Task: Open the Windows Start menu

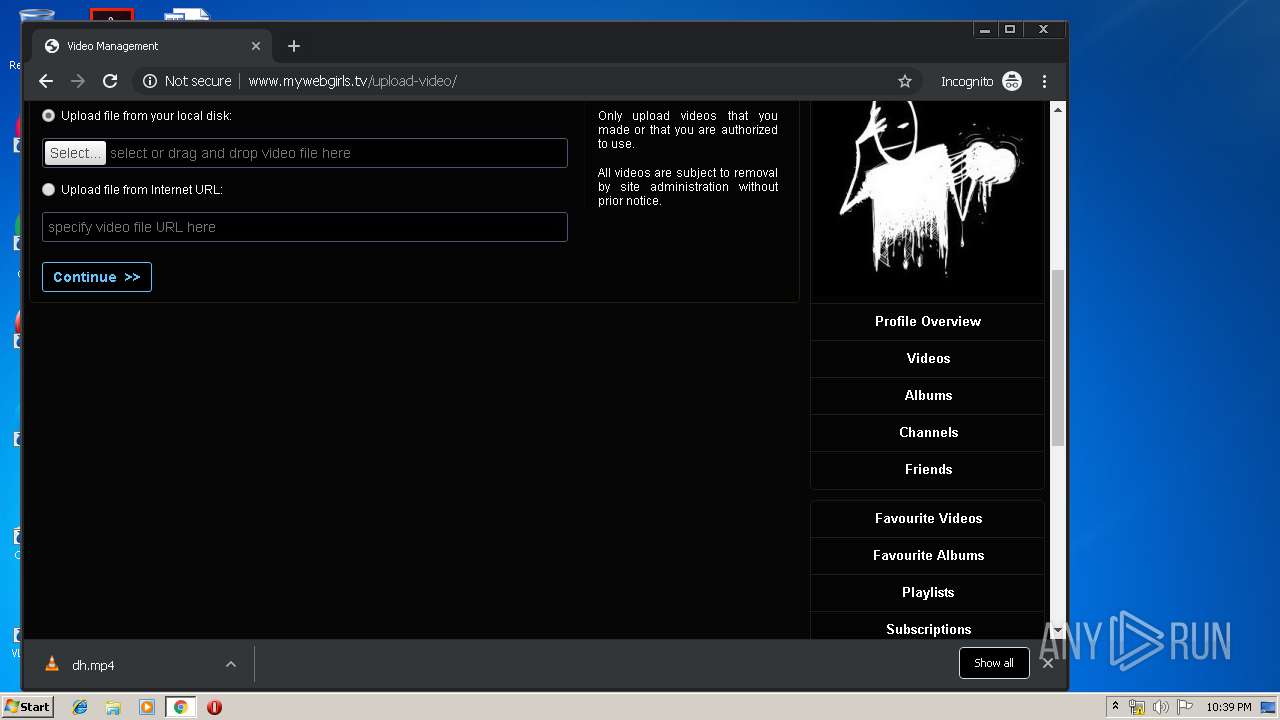Action: click(27, 707)
